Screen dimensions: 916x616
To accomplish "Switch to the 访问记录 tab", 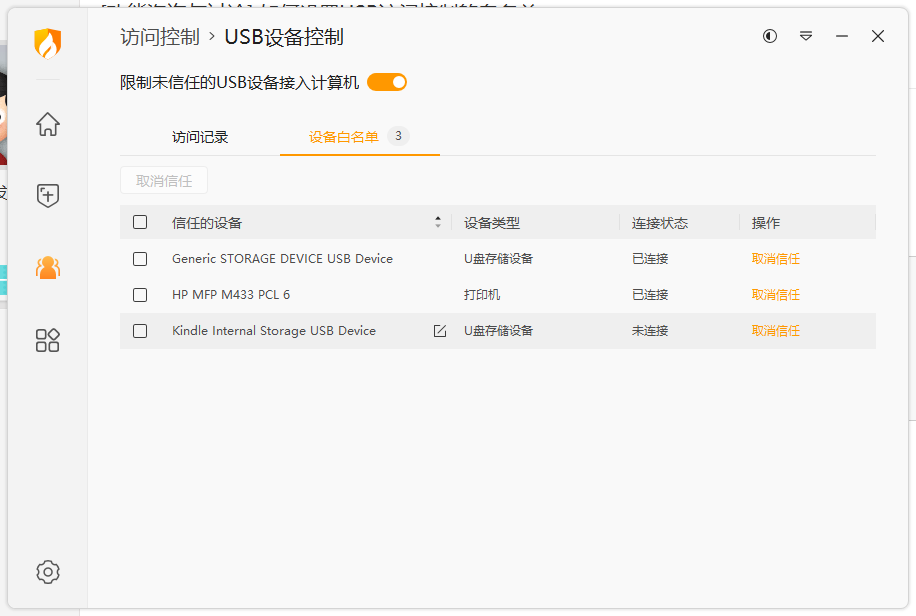I will [x=200, y=137].
